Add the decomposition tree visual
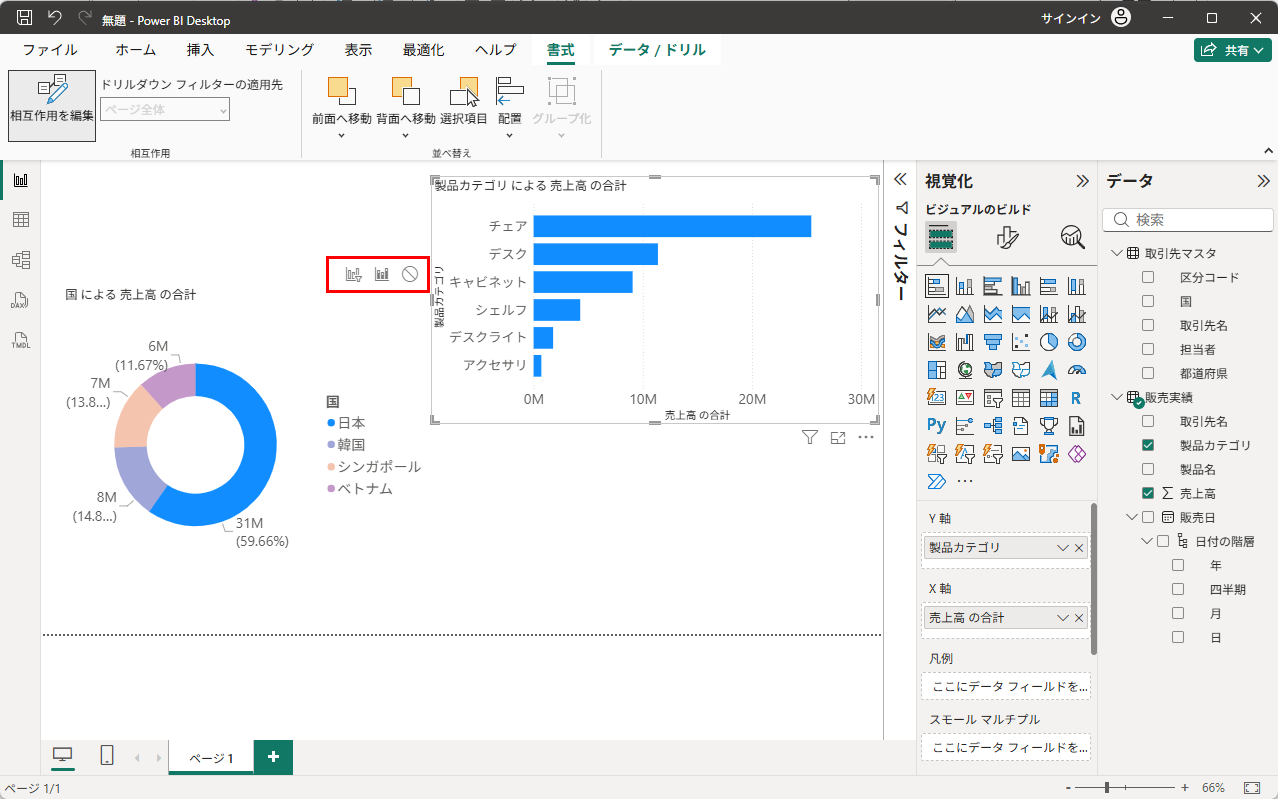This screenshot has width=1278, height=799. pos(993,426)
